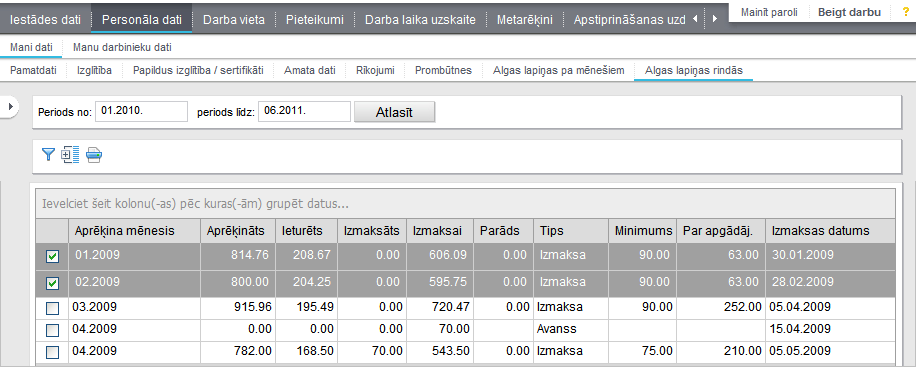
Task: Click the 05.05.2009 date cell
Action: pos(830,351)
